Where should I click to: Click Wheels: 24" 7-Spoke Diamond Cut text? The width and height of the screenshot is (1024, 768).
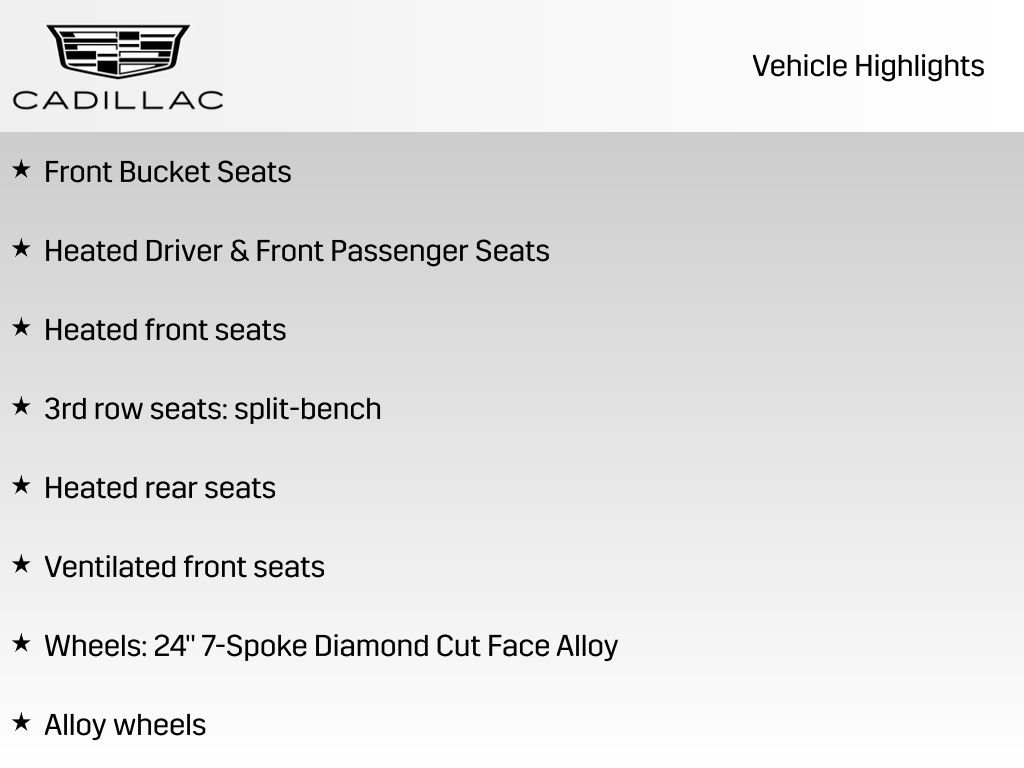click(331, 646)
